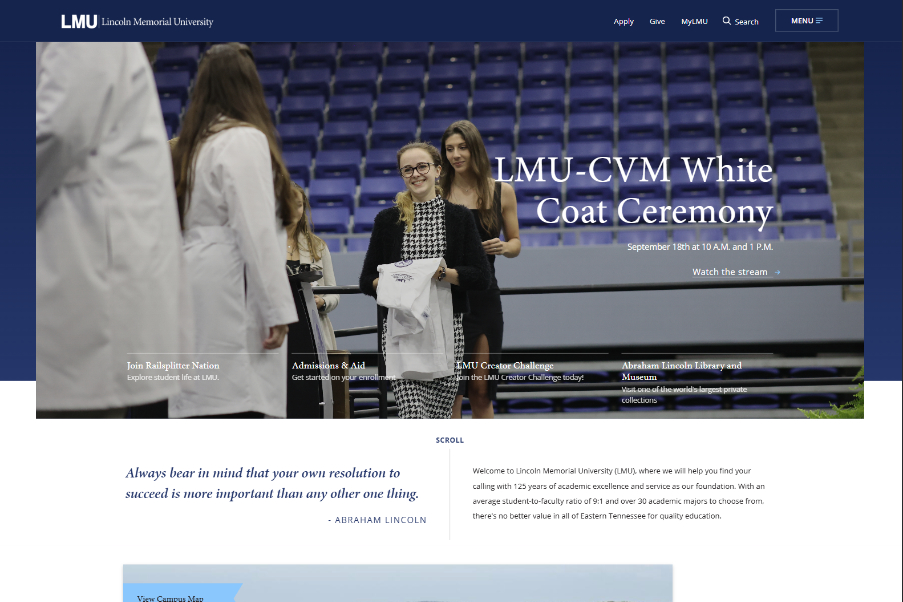
Task: Open the MENU button
Action: click(806, 21)
